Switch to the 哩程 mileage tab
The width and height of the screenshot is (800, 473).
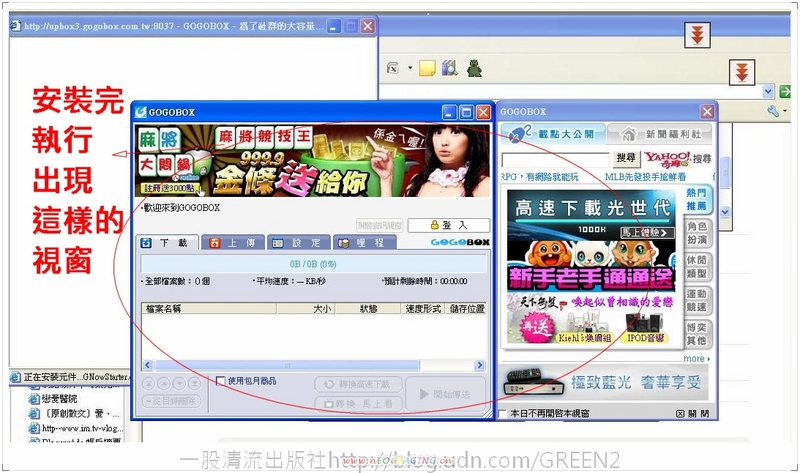(x=364, y=243)
